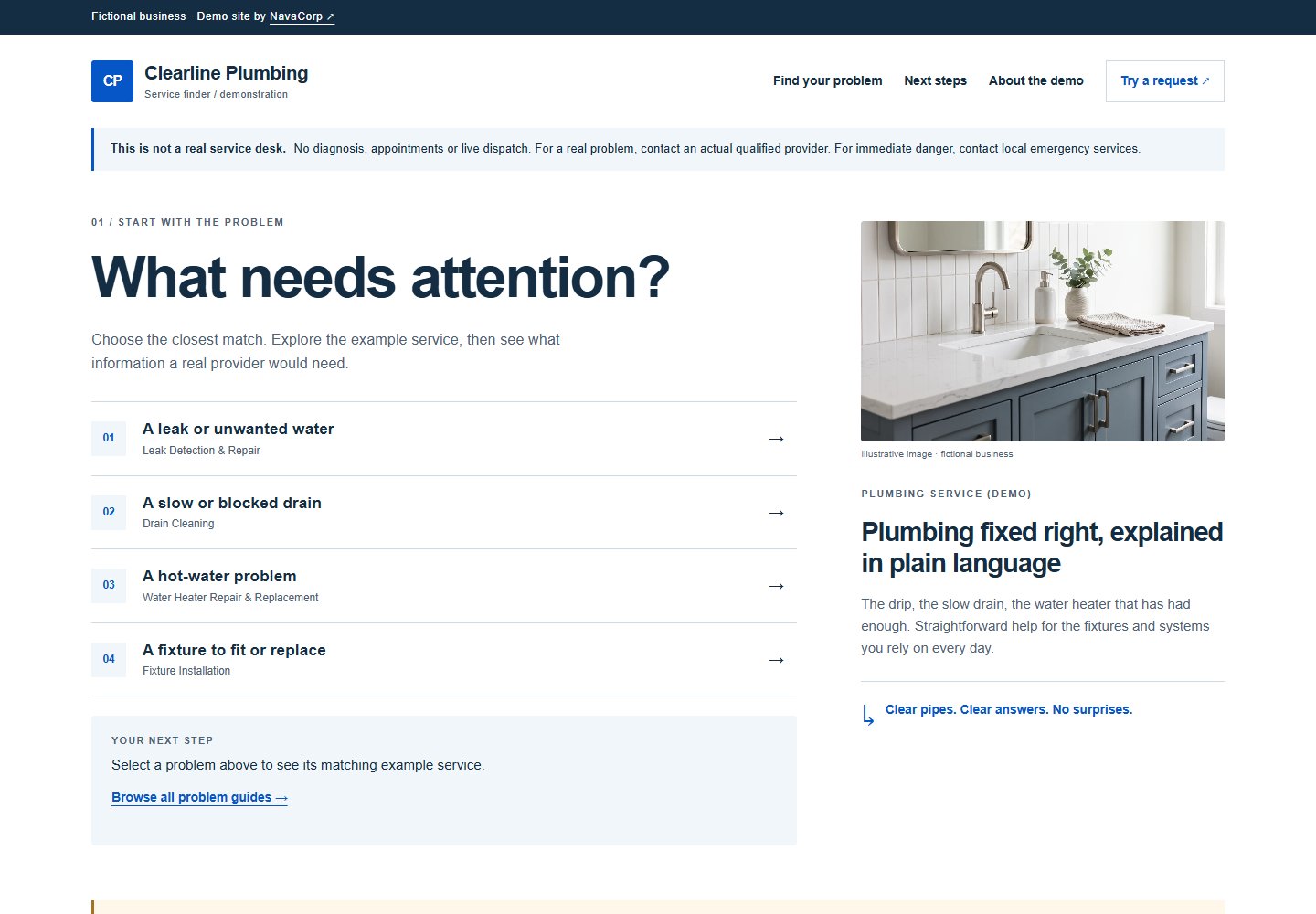This screenshot has height=914, width=1316.
Task: Click the 03 number badge for hot water
Action: (109, 585)
